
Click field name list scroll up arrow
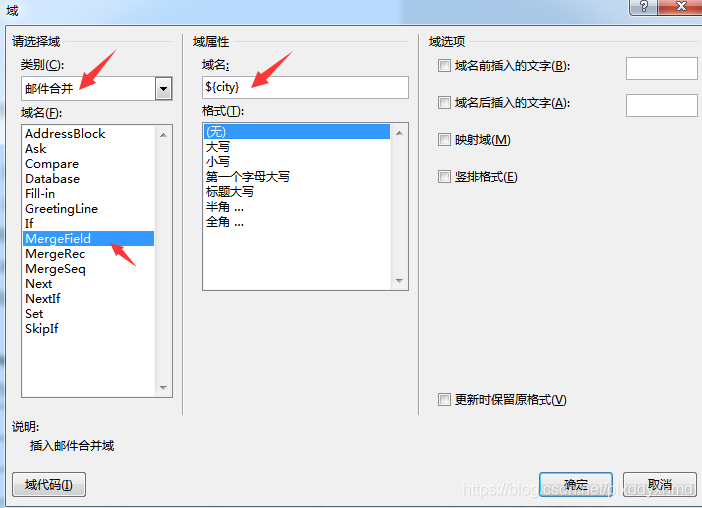point(163,135)
